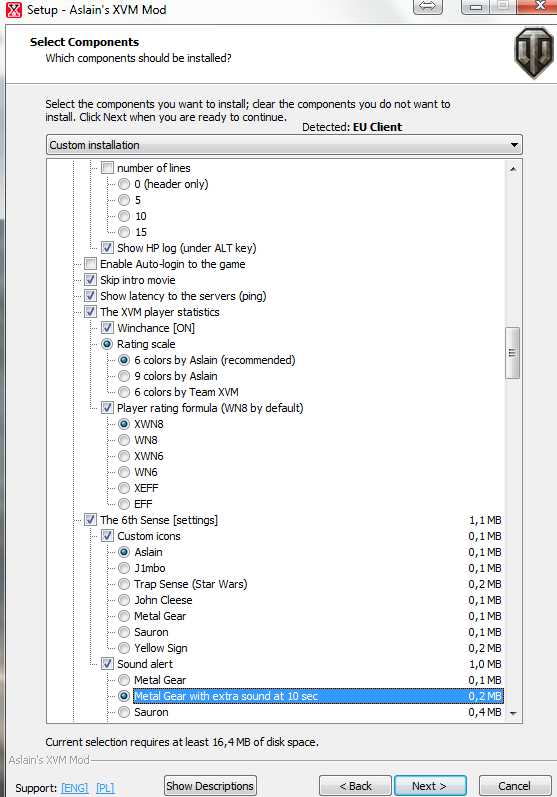Screen dimensions: 557x797
Task: Select 9 colors by Aslain
Action: (124, 376)
